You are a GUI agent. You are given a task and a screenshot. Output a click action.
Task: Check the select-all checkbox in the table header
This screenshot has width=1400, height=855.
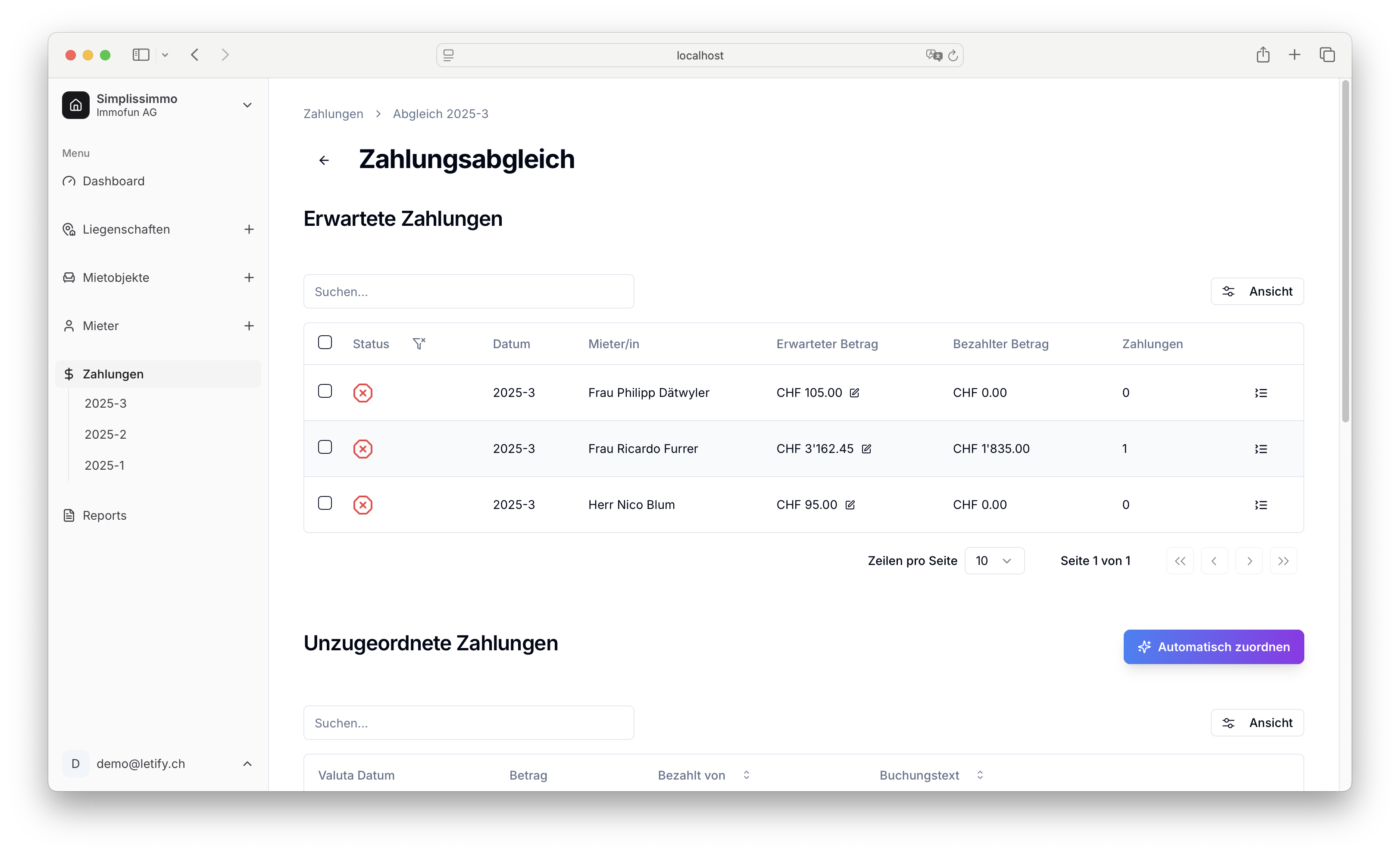[x=325, y=341]
